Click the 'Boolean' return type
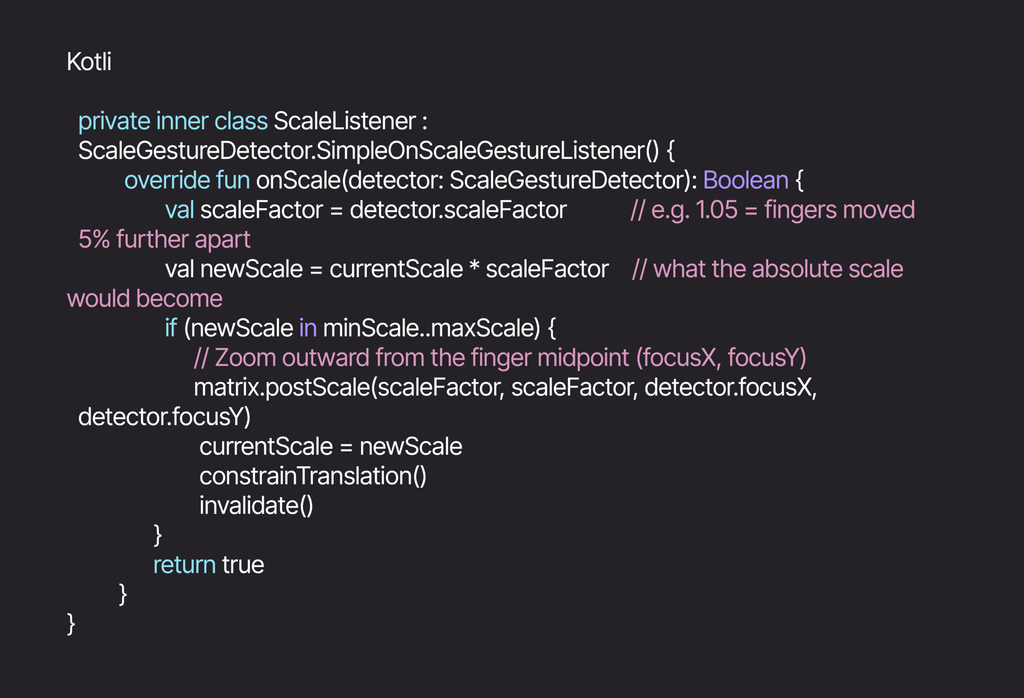The image size is (1024, 698). tap(746, 180)
